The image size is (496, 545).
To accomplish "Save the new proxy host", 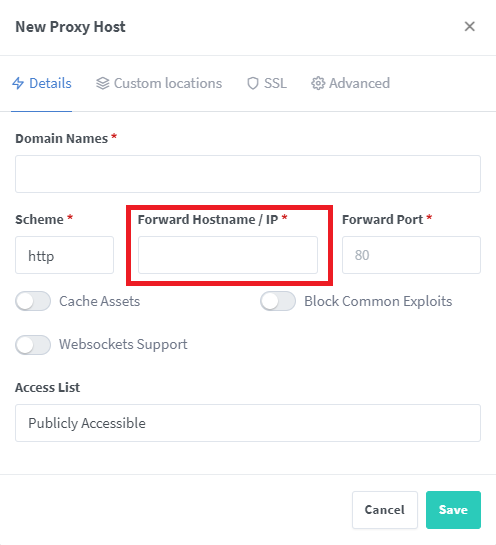I will click(453, 510).
